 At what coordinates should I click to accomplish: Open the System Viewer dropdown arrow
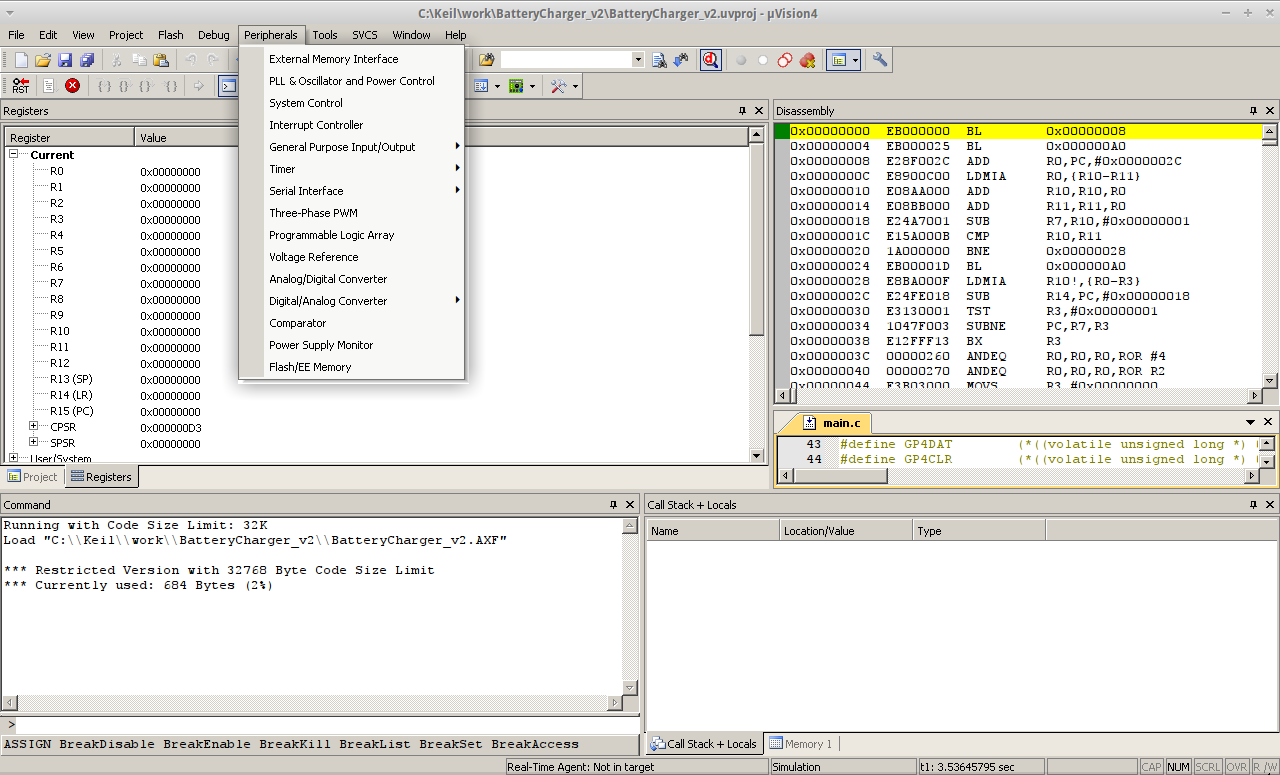532,86
